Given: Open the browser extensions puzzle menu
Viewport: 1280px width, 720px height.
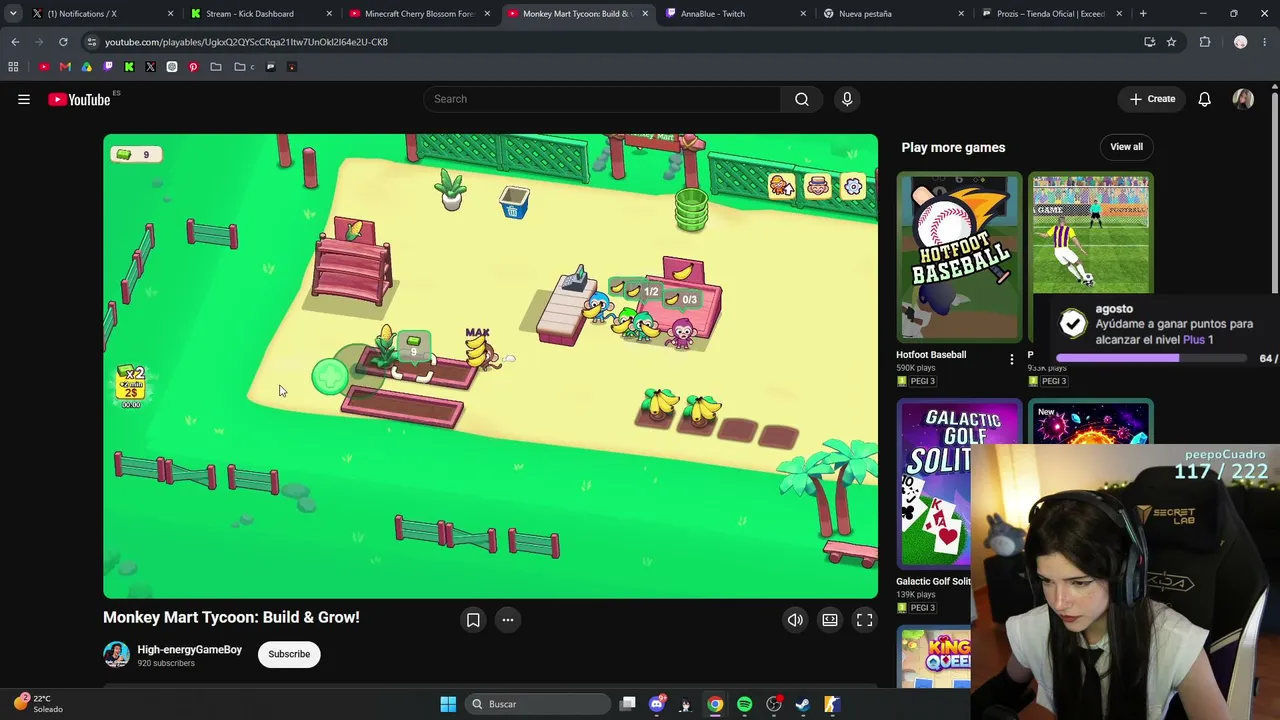Looking at the screenshot, I should click(x=1205, y=42).
